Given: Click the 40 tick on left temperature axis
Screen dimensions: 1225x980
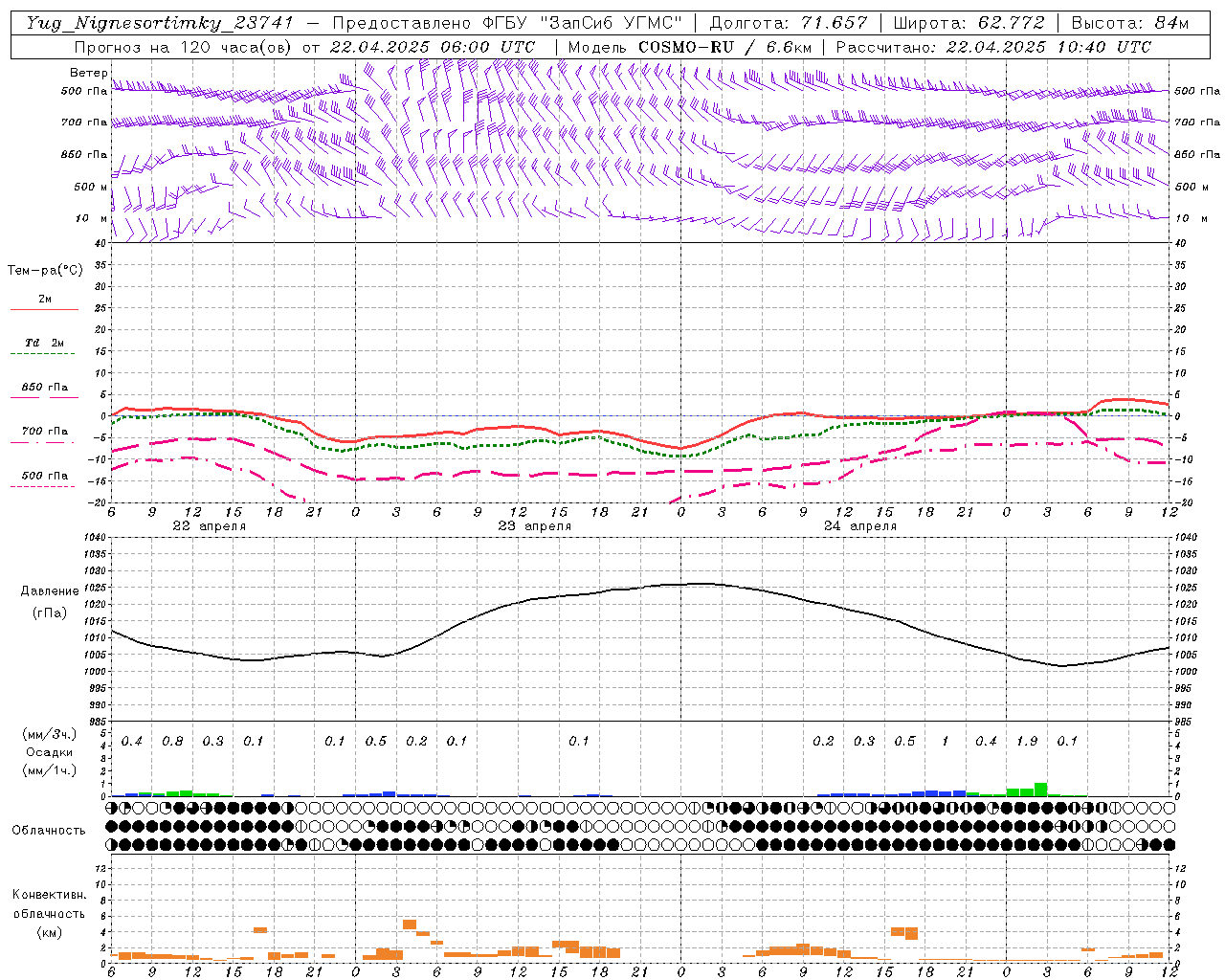Looking at the screenshot, I should [x=100, y=243].
